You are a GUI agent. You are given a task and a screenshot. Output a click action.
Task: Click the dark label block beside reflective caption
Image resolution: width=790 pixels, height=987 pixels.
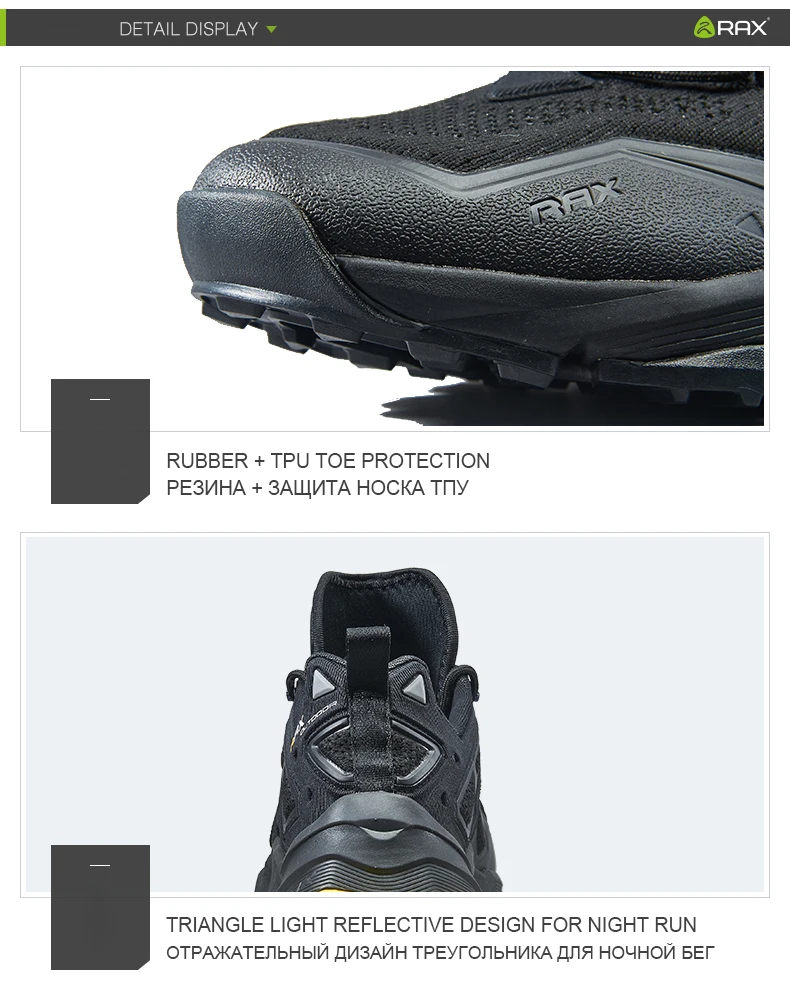tap(100, 907)
